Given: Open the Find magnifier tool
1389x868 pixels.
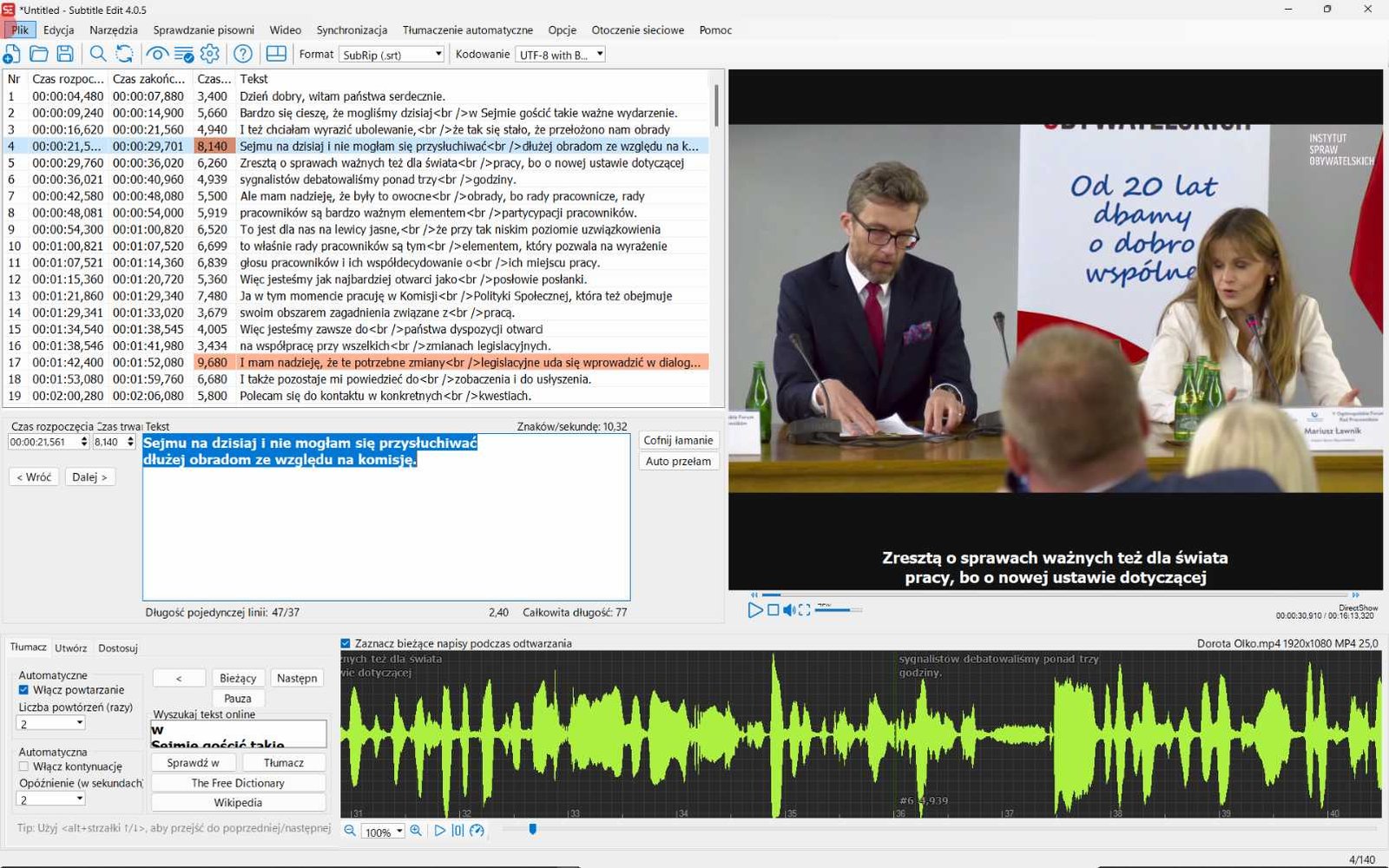Looking at the screenshot, I should coord(98,54).
